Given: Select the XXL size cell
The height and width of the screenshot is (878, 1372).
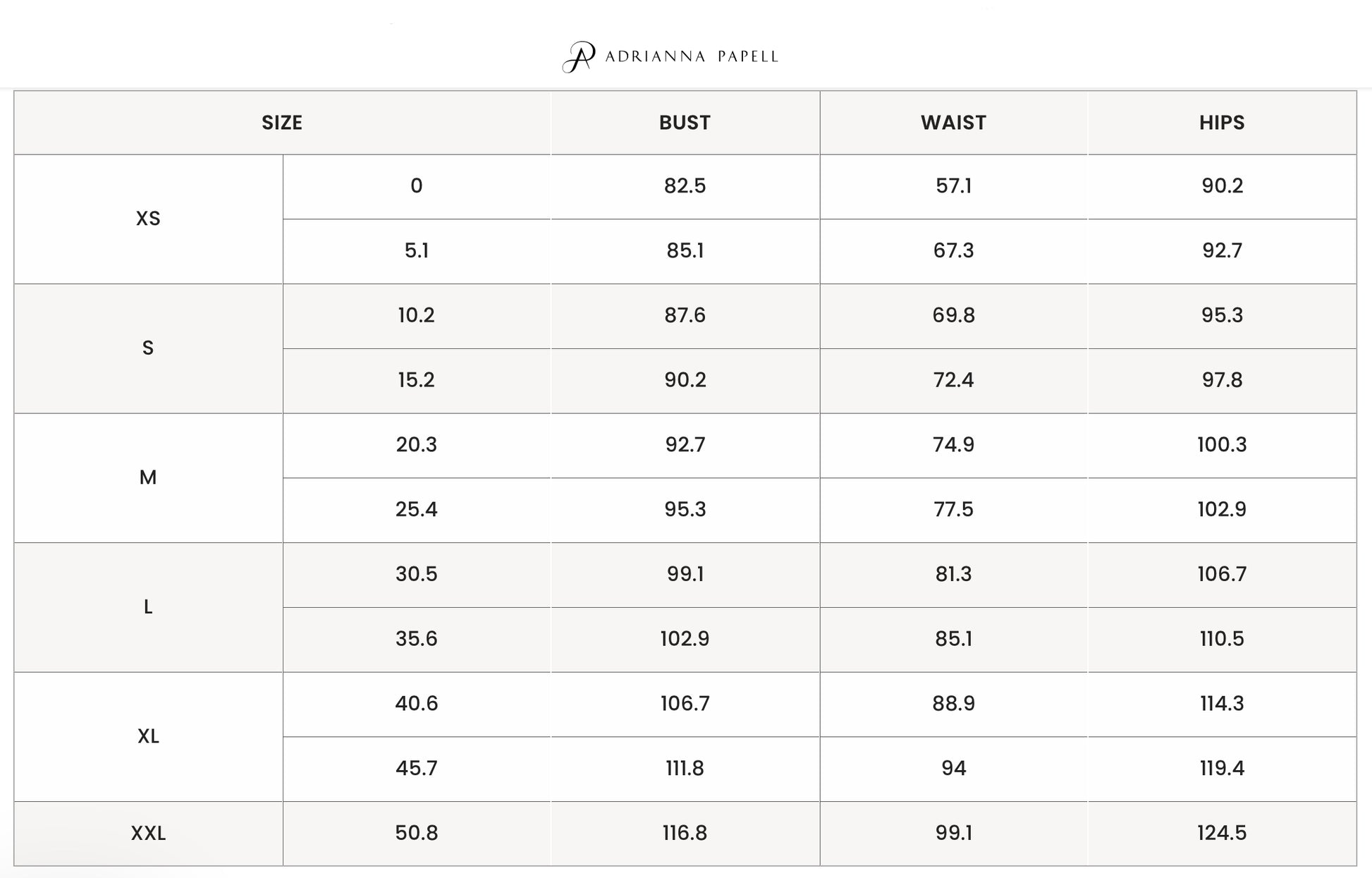Looking at the screenshot, I should point(148,834).
